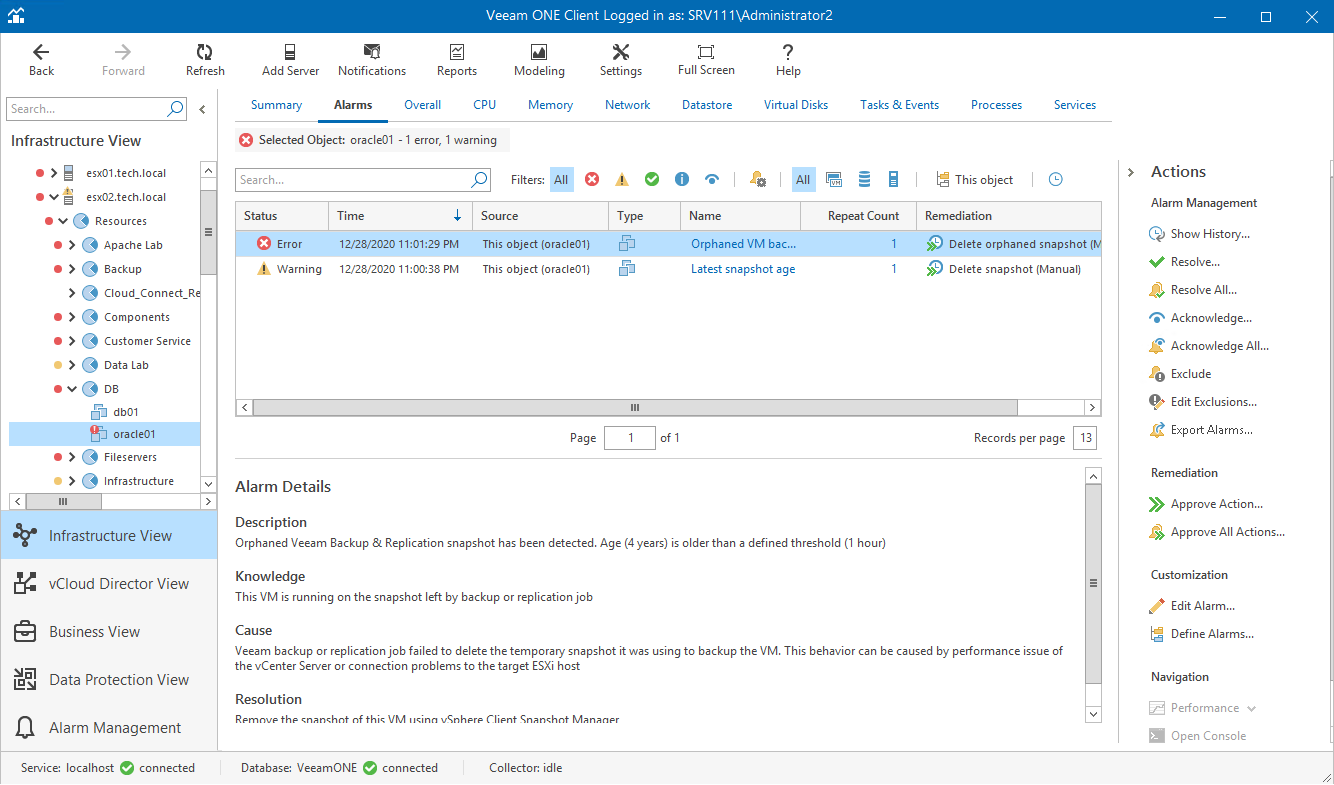Toggle the datastore object type filter
This screenshot has height=785, width=1334.
[x=864, y=180]
